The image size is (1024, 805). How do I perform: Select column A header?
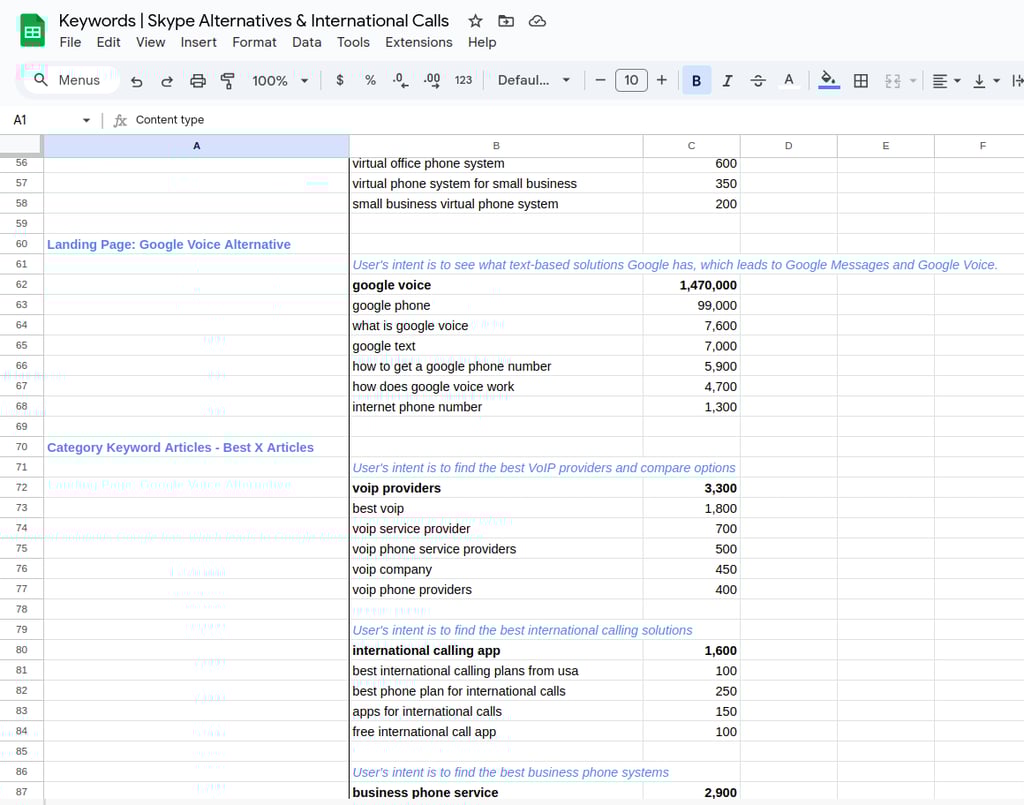pos(197,146)
